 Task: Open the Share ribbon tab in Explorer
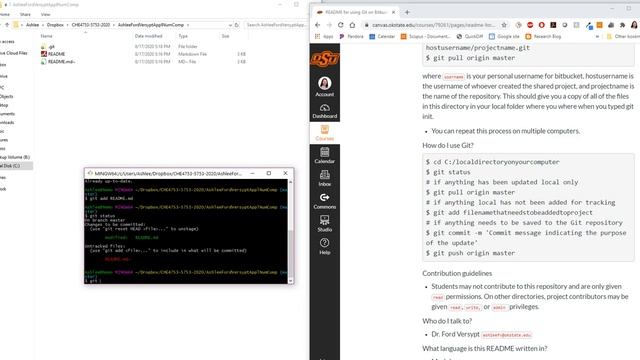[25, 14]
